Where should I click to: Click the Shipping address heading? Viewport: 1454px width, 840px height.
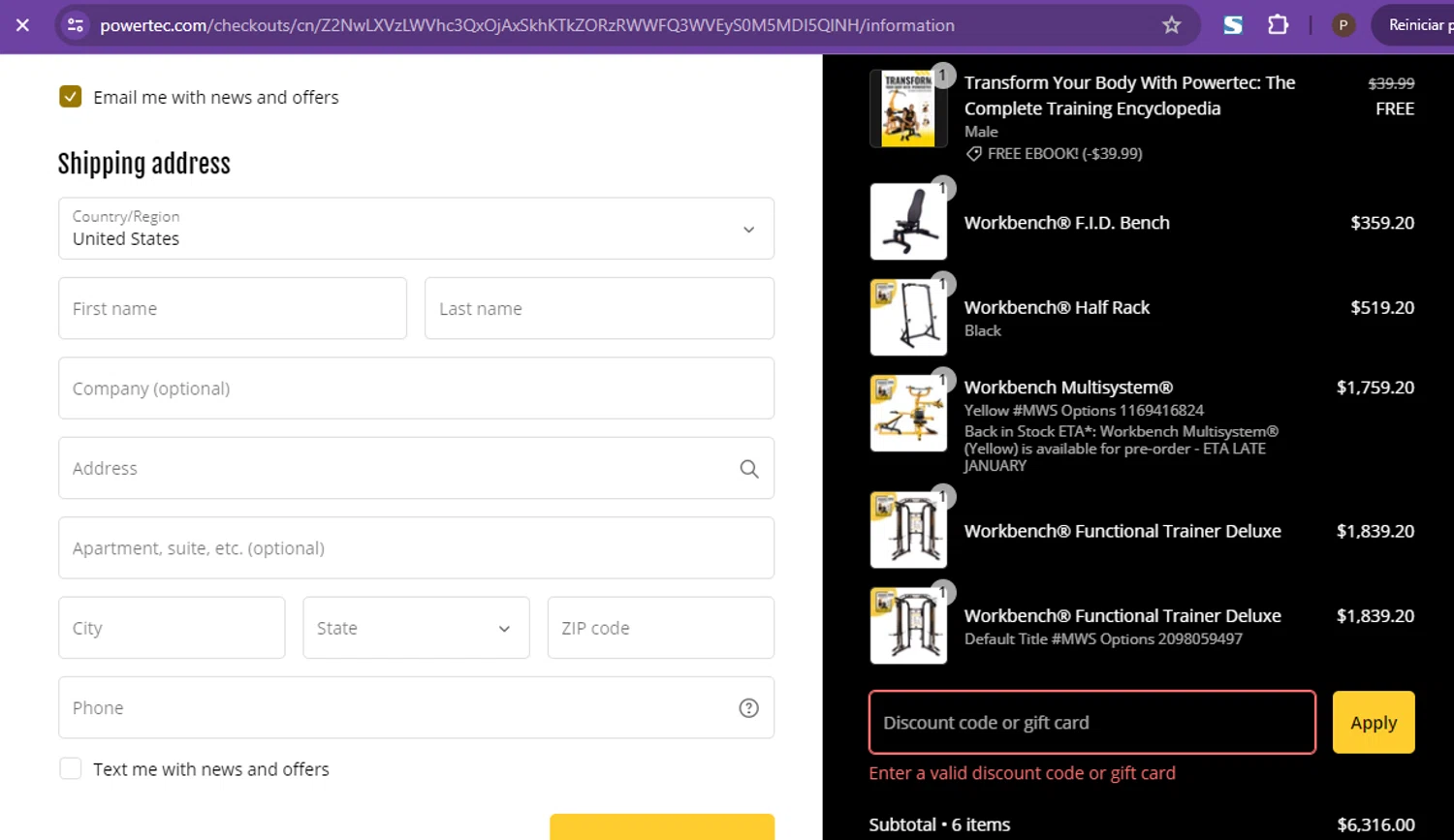click(144, 164)
